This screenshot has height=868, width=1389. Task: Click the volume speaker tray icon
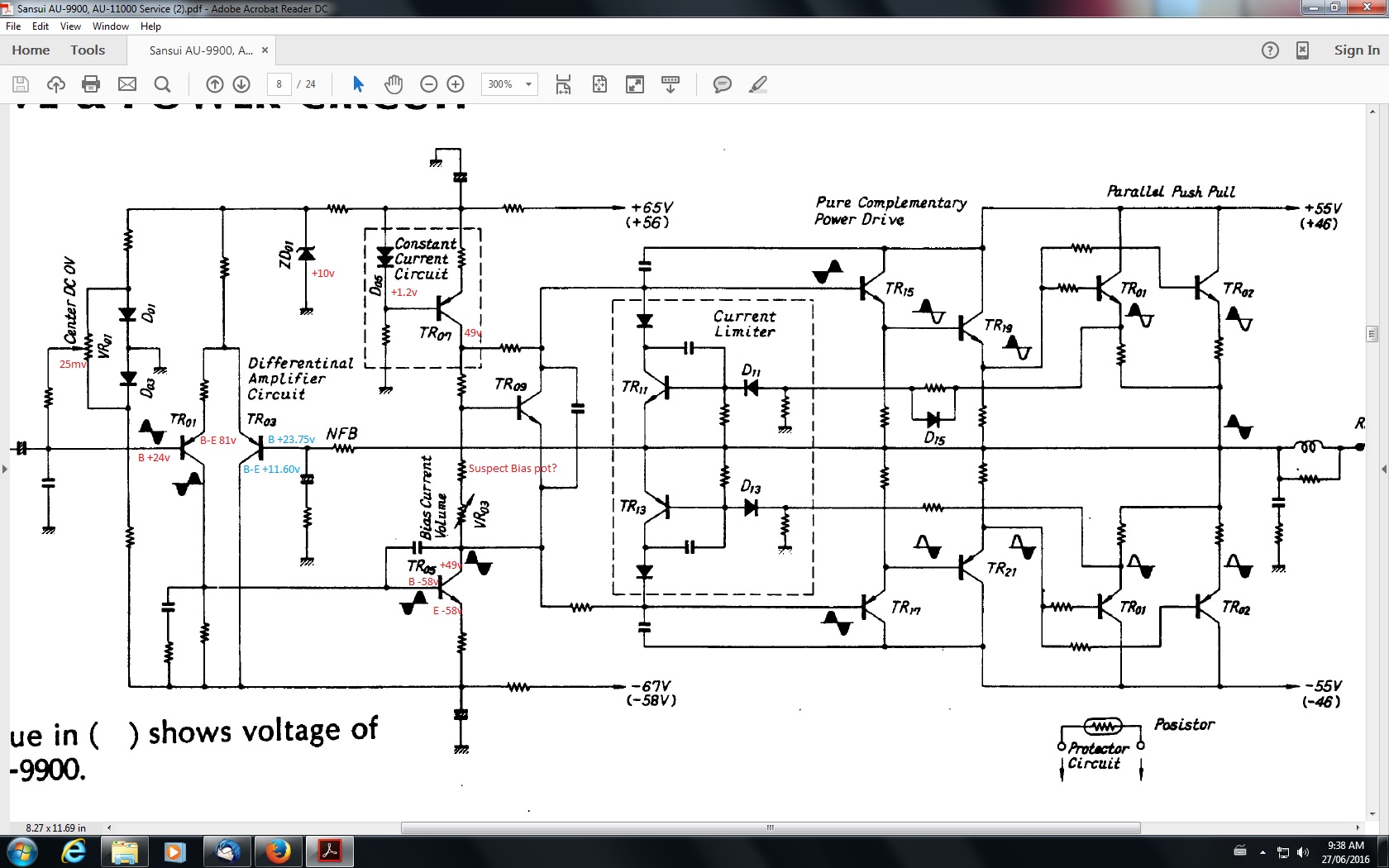click(x=1303, y=852)
